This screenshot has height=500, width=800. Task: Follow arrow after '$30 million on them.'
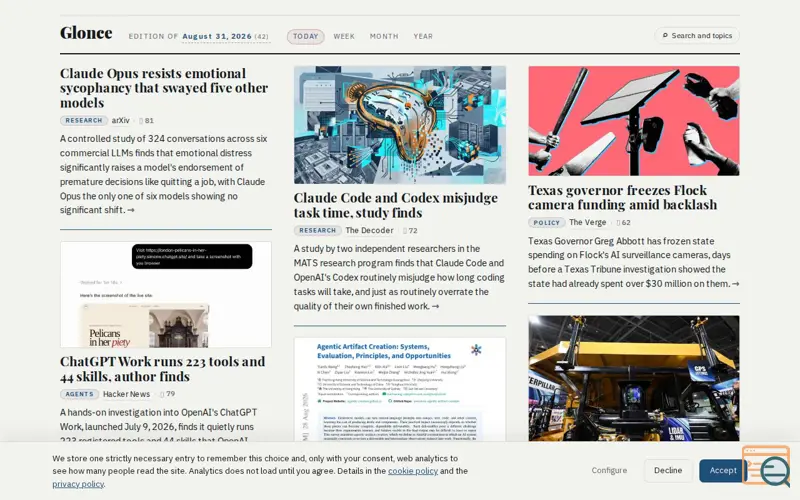point(735,284)
